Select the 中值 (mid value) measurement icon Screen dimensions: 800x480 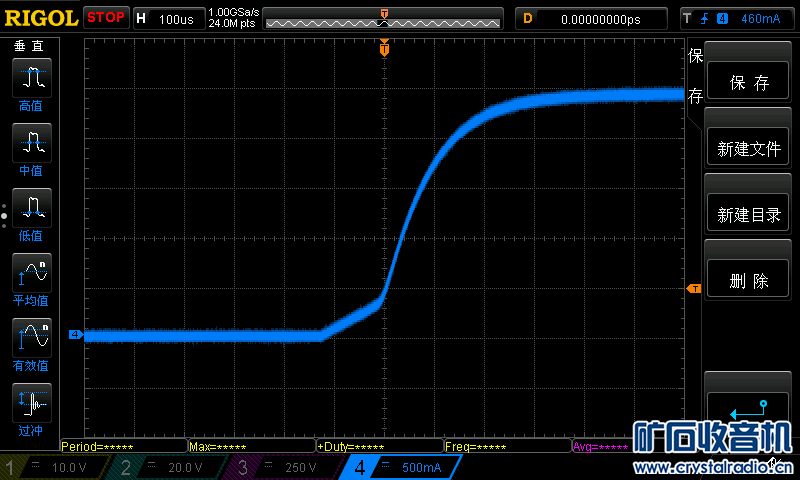pyautogui.click(x=32, y=143)
